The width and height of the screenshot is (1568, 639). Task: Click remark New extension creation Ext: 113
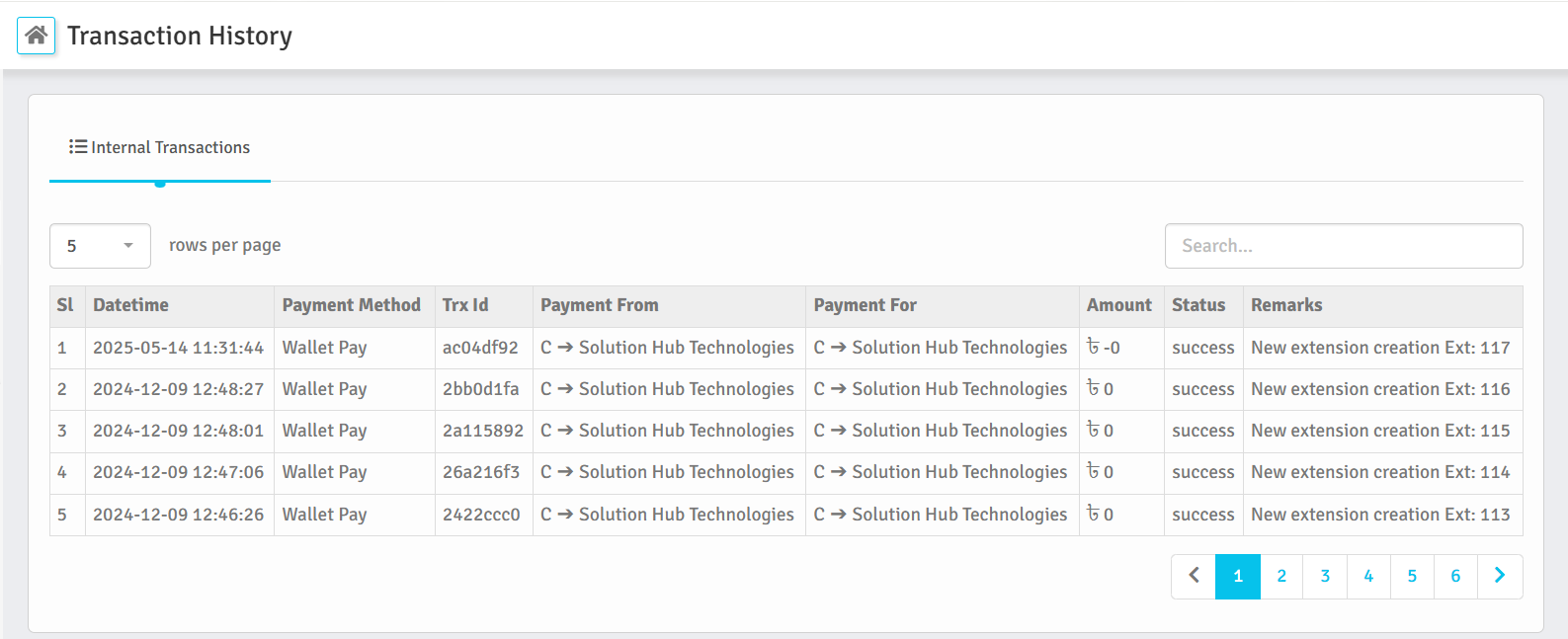(x=1380, y=515)
